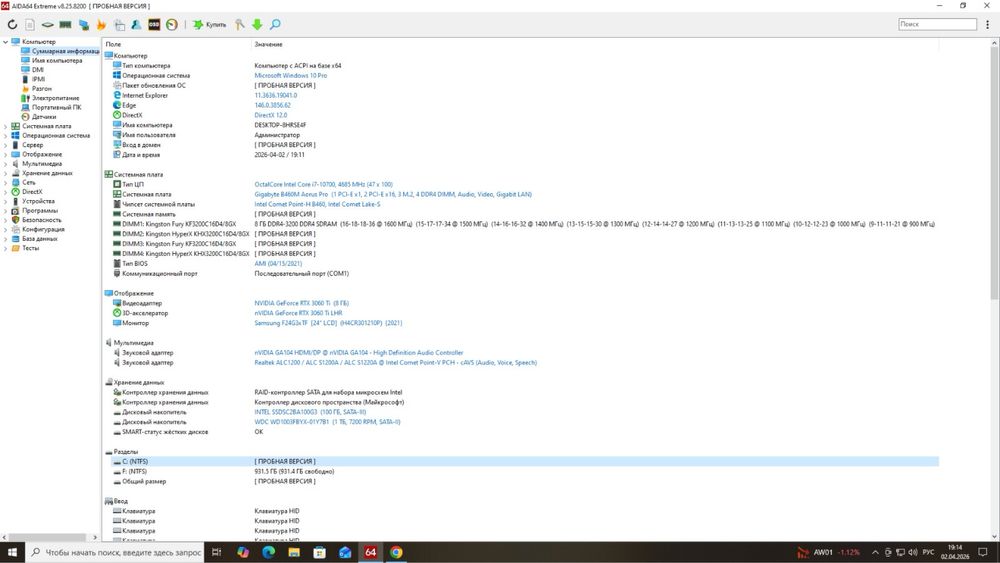Click the Купить buy button
Image resolution: width=1000 pixels, height=563 pixels.
210,24
